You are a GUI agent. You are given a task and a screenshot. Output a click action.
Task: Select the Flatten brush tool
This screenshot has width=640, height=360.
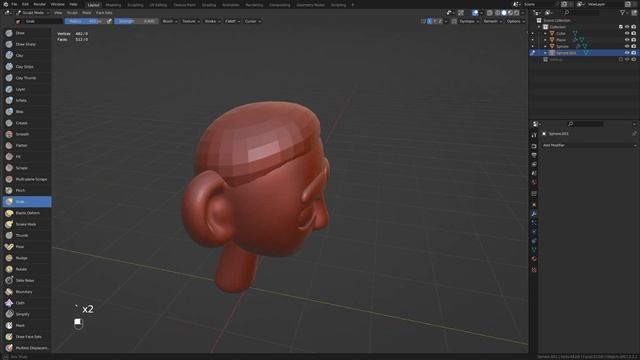[27, 145]
